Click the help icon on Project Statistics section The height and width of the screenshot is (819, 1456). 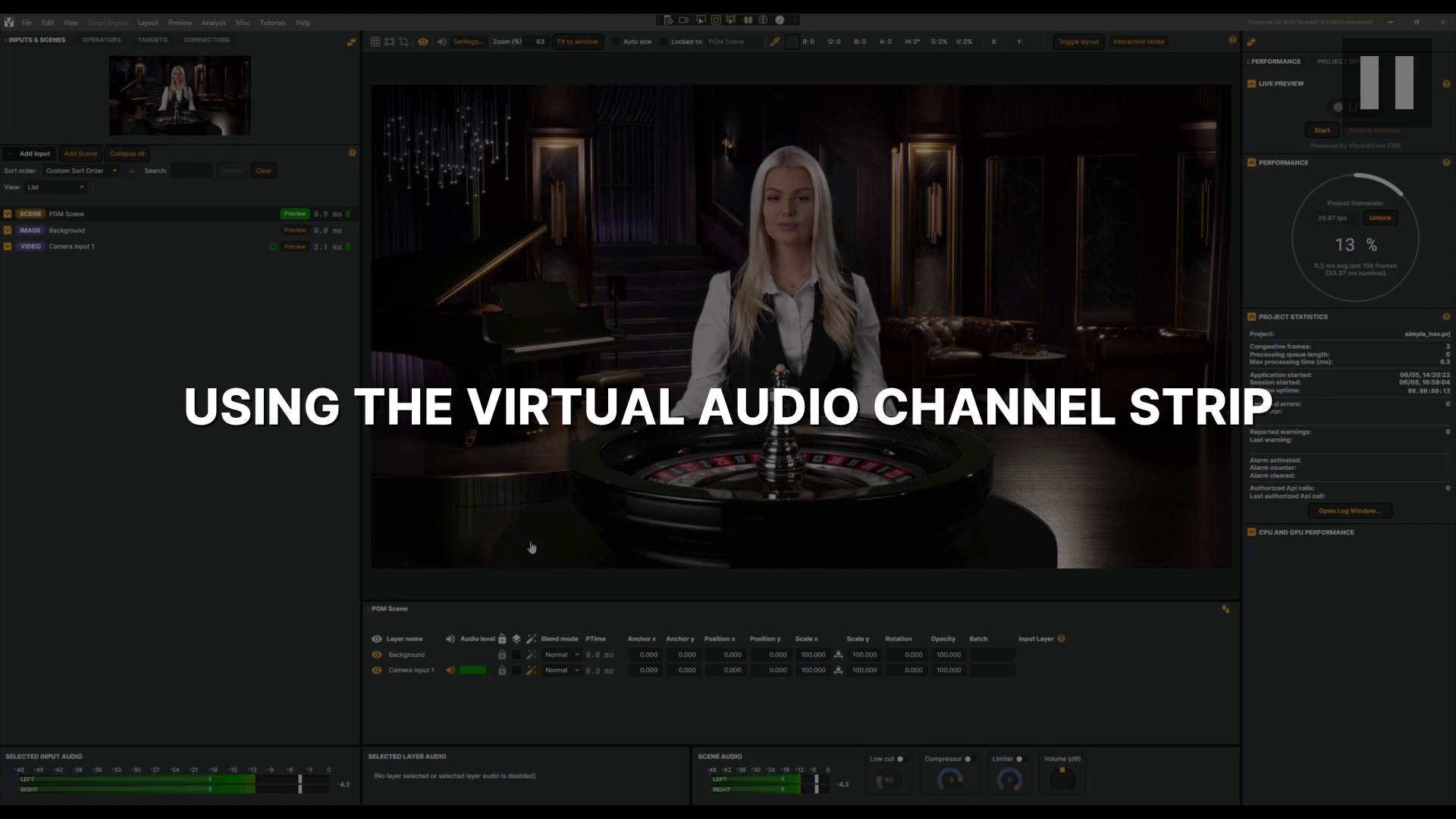(x=1446, y=316)
